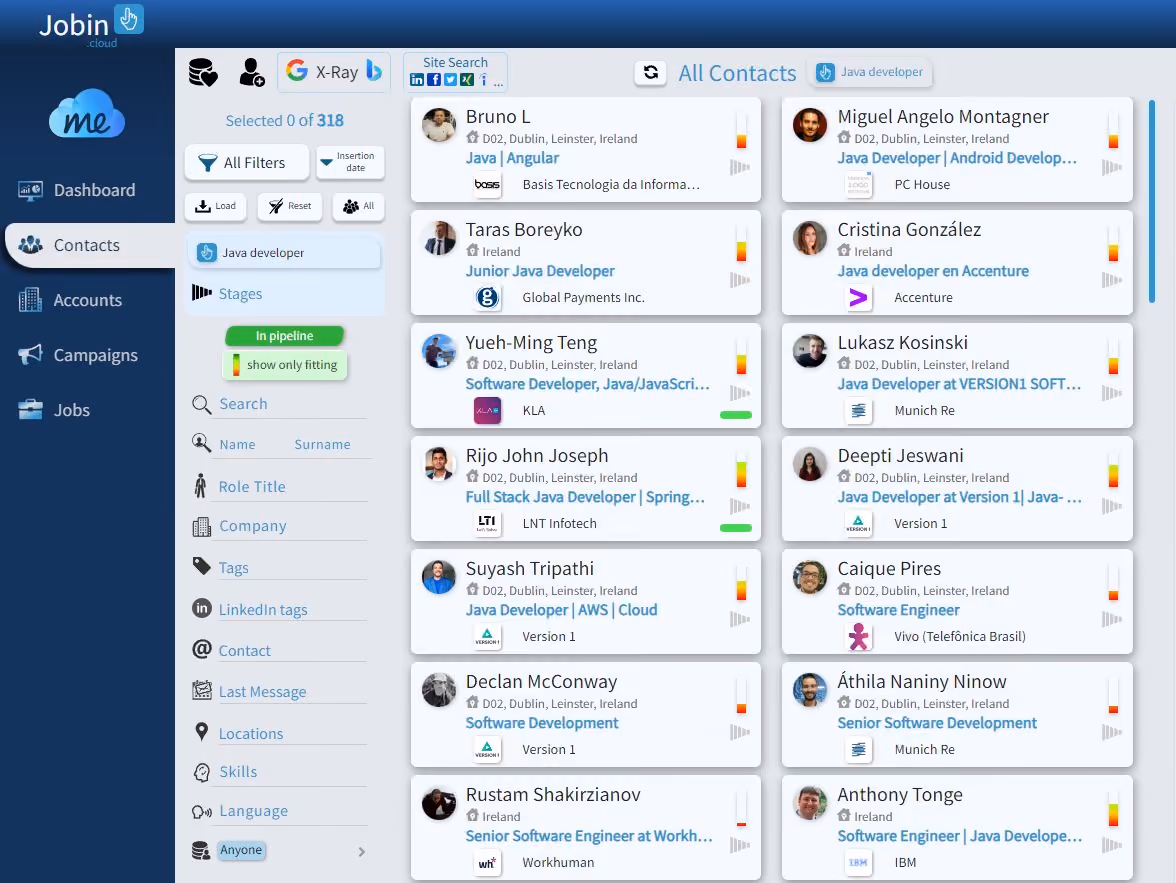Viewport: 1176px width, 883px height.
Task: Open the Insertion date sort dropdown
Action: coord(350,162)
